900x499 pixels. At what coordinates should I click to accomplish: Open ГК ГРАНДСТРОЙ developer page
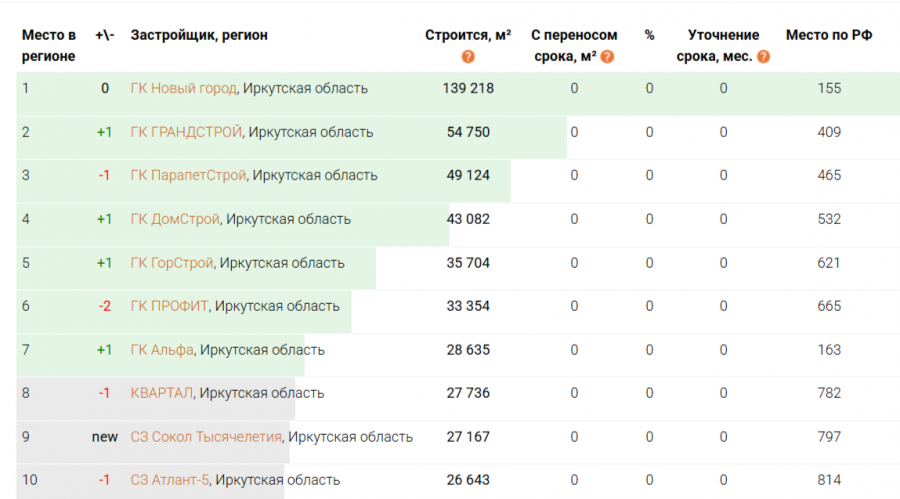186,132
